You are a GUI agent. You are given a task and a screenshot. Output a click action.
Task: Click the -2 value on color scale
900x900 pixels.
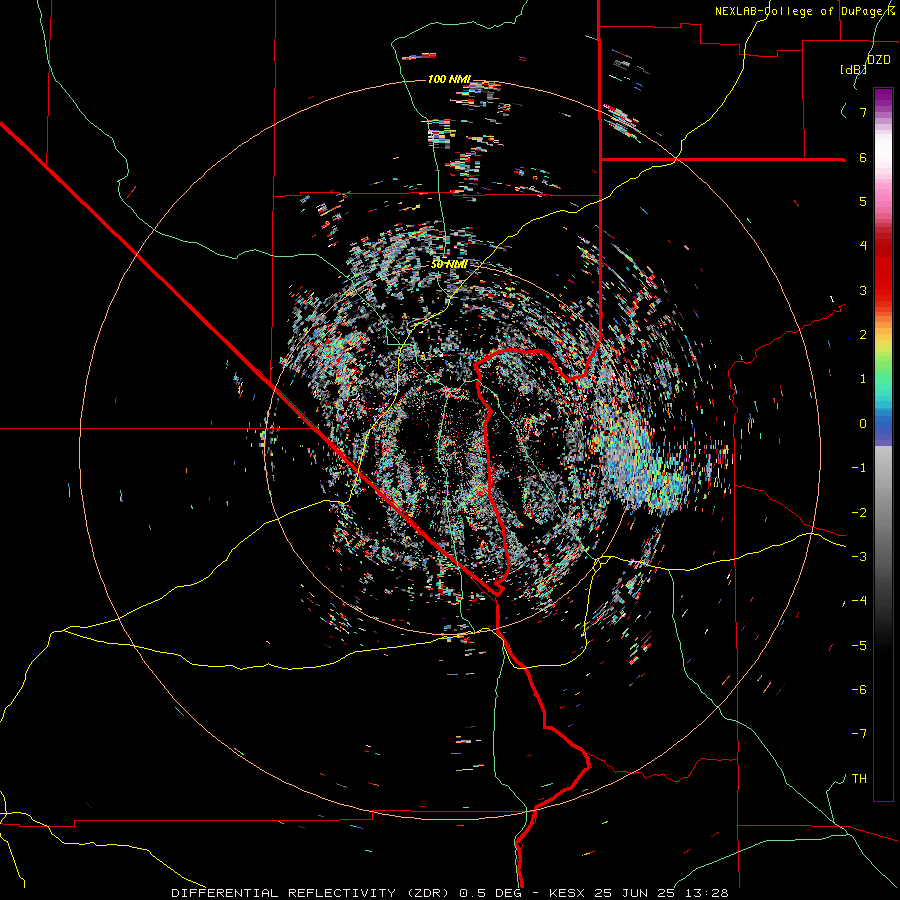[x=859, y=513]
